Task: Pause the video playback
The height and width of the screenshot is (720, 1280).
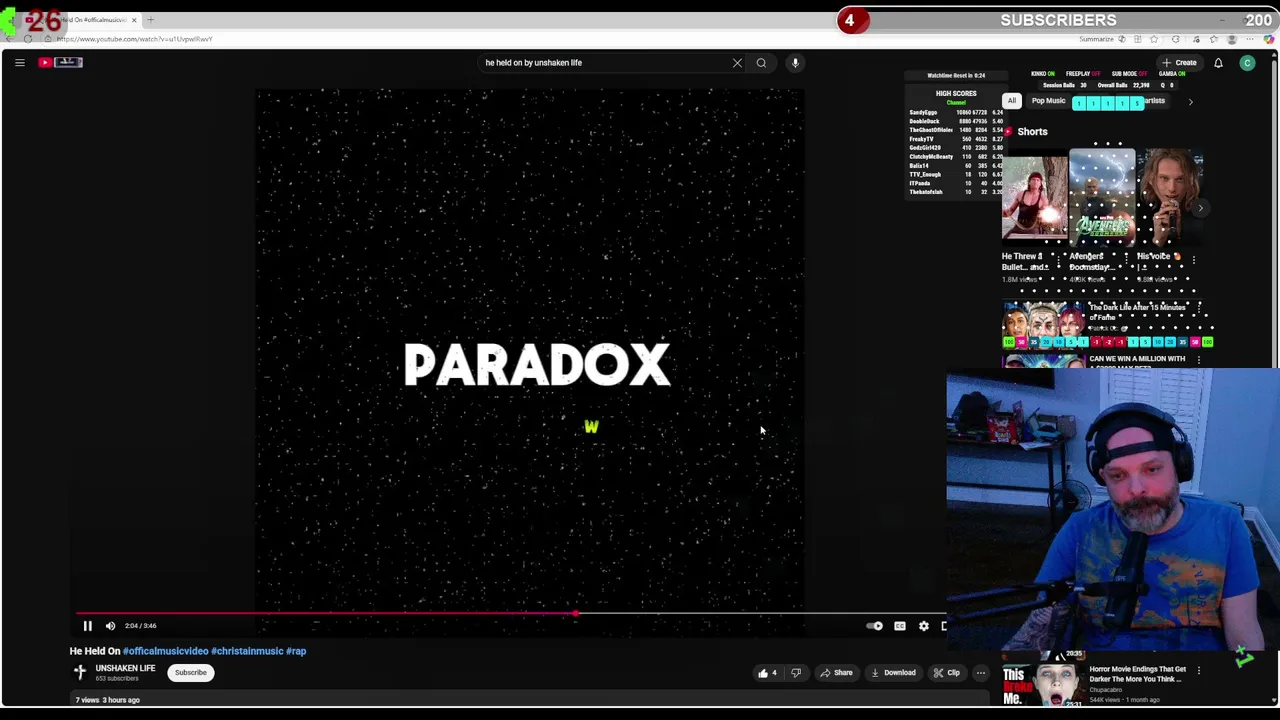Action: (x=87, y=626)
